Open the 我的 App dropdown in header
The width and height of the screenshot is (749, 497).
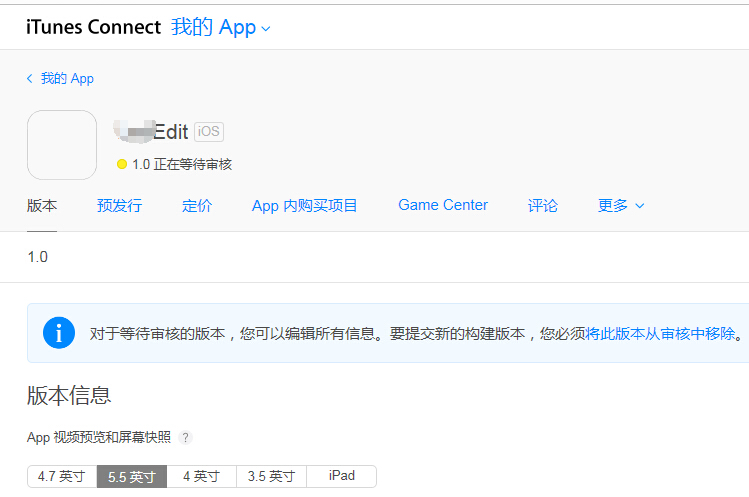point(221,27)
